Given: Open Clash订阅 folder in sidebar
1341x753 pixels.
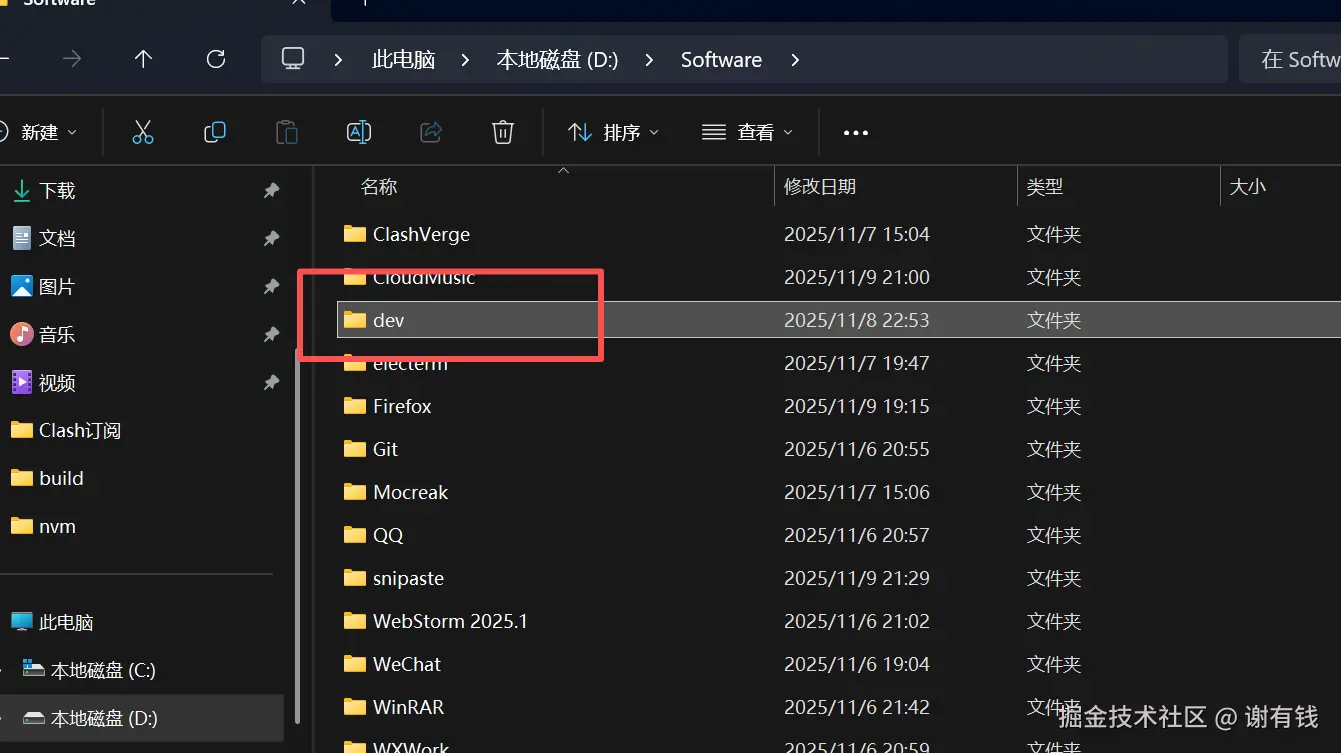Looking at the screenshot, I should point(80,430).
